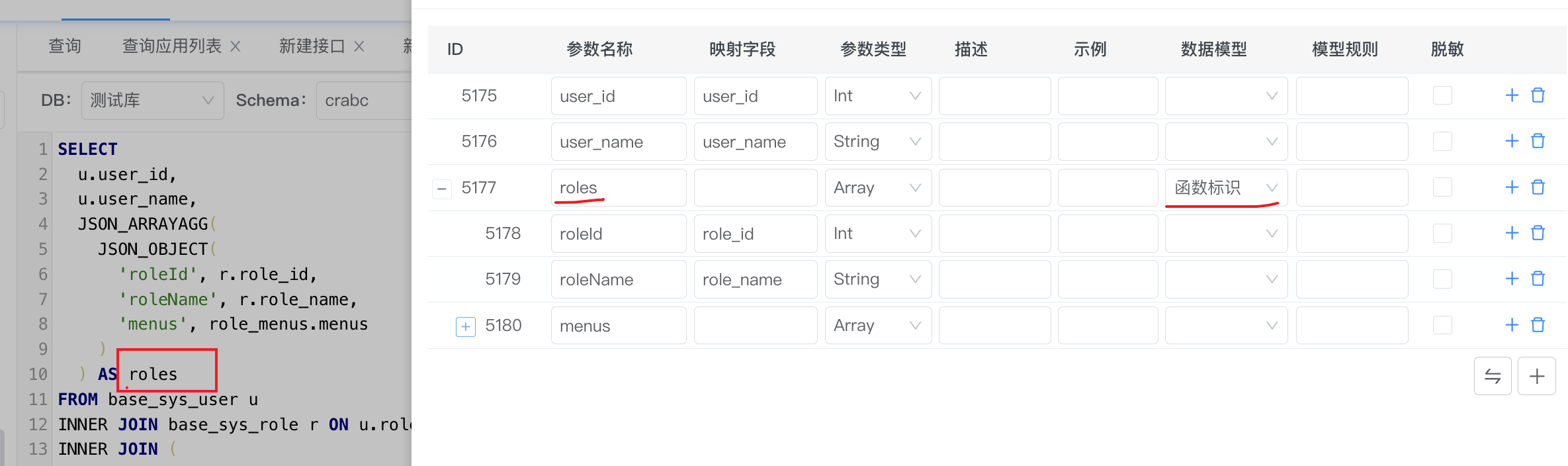Enable the 脱敏 checkbox for user_id
Image resolution: width=1568 pixels, height=466 pixels.
pyautogui.click(x=1442, y=95)
